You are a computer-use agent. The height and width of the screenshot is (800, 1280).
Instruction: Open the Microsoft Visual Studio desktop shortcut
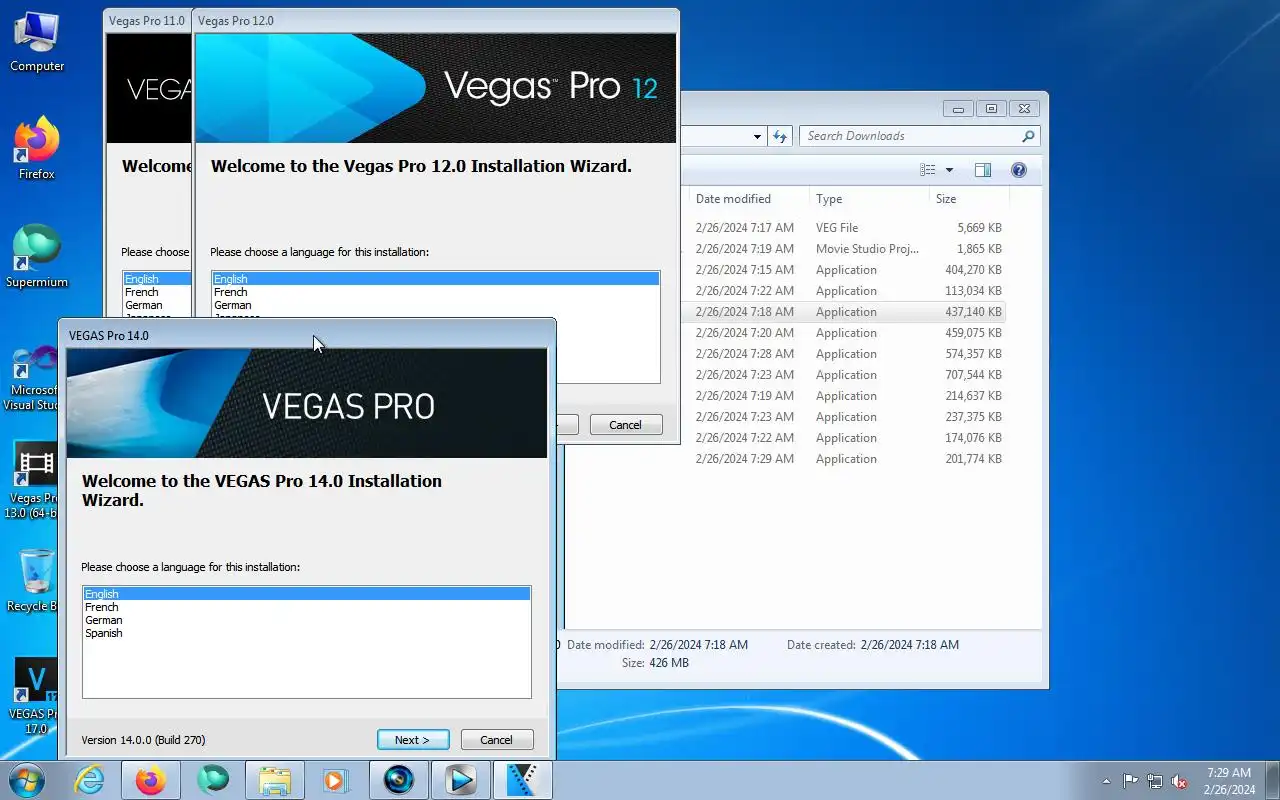30,378
